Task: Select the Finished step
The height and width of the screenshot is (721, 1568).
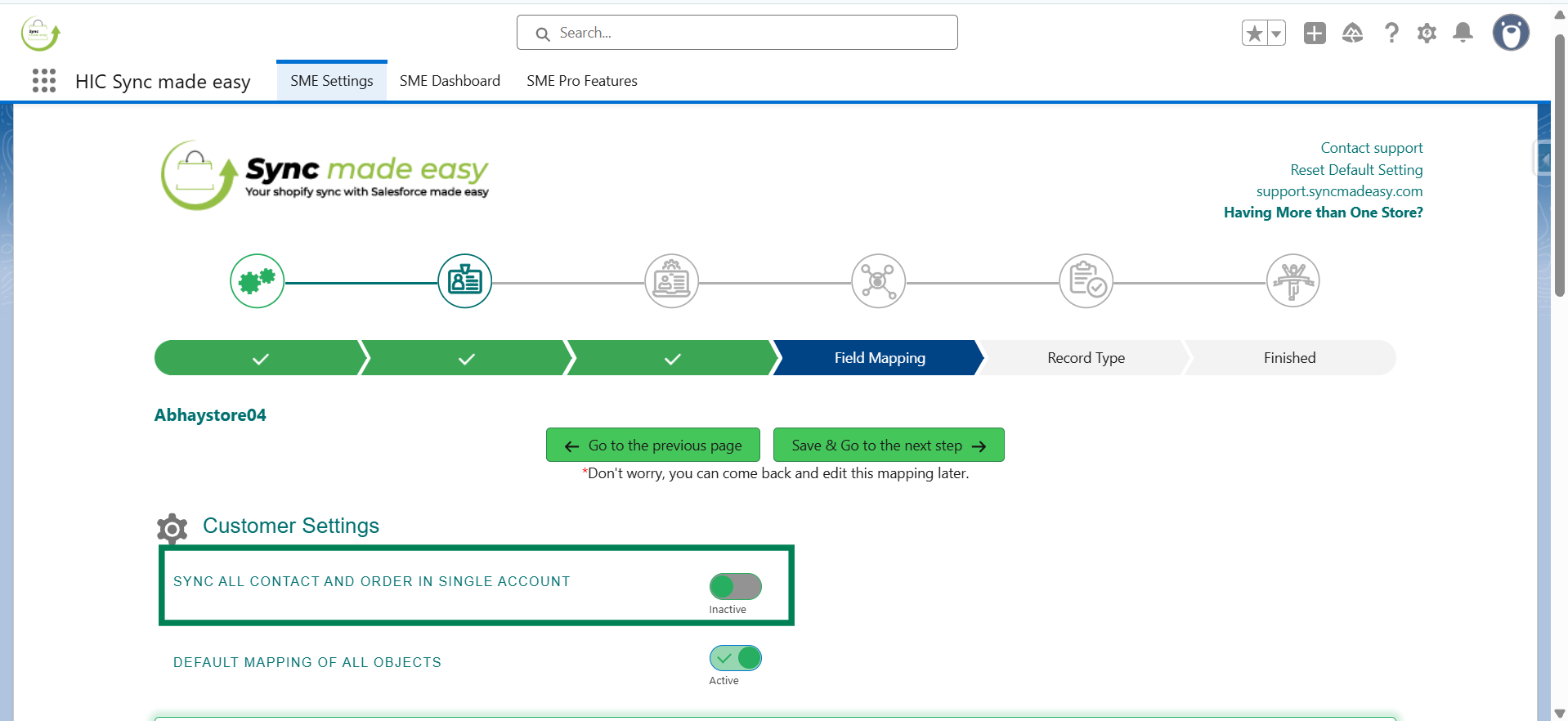Action: pyautogui.click(x=1290, y=358)
